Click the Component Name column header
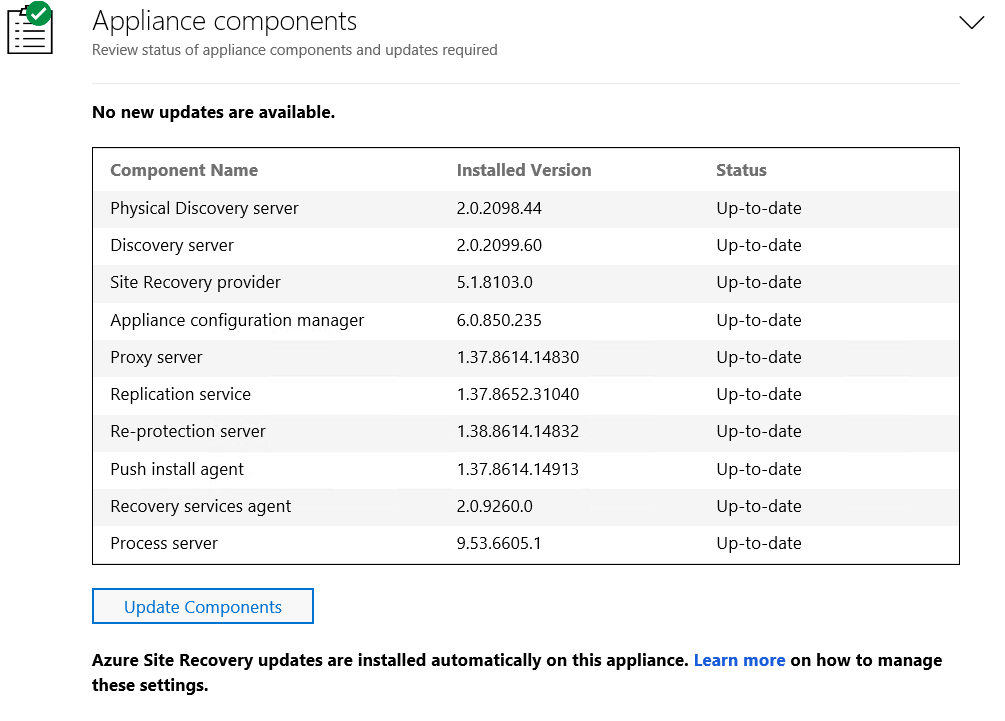Viewport: 1005px width, 721px height. [184, 170]
